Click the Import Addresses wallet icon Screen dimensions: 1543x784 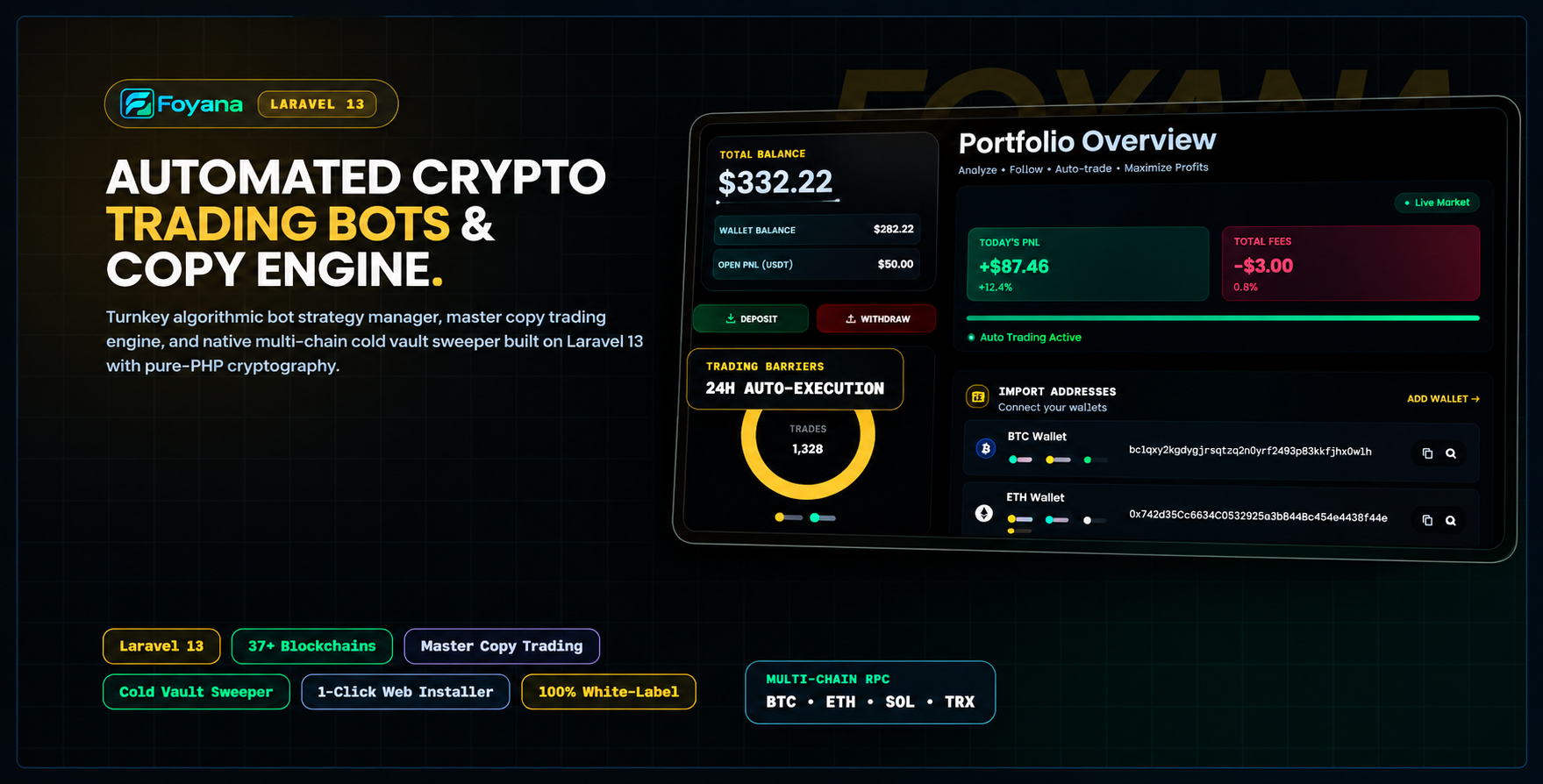977,397
